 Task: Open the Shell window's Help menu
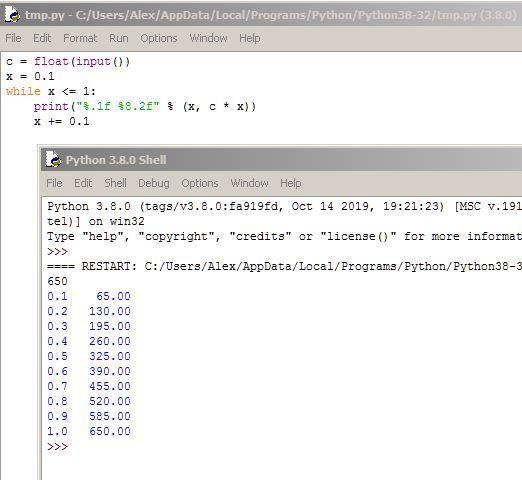tap(291, 183)
